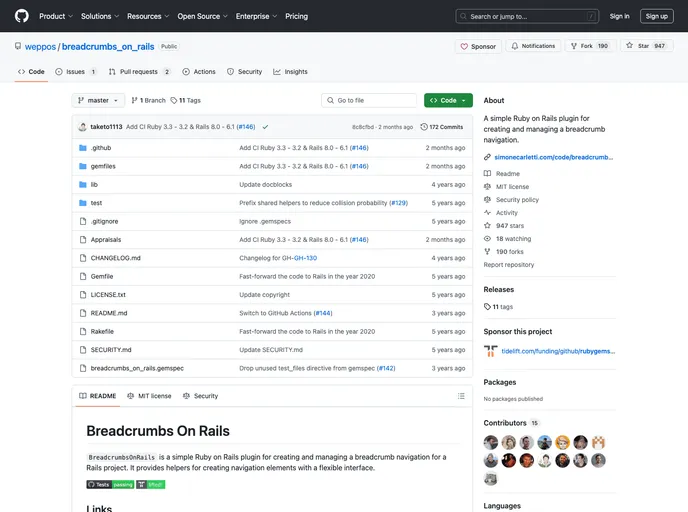Open pull request #129 link in test row
The image size is (688, 512).
(398, 203)
